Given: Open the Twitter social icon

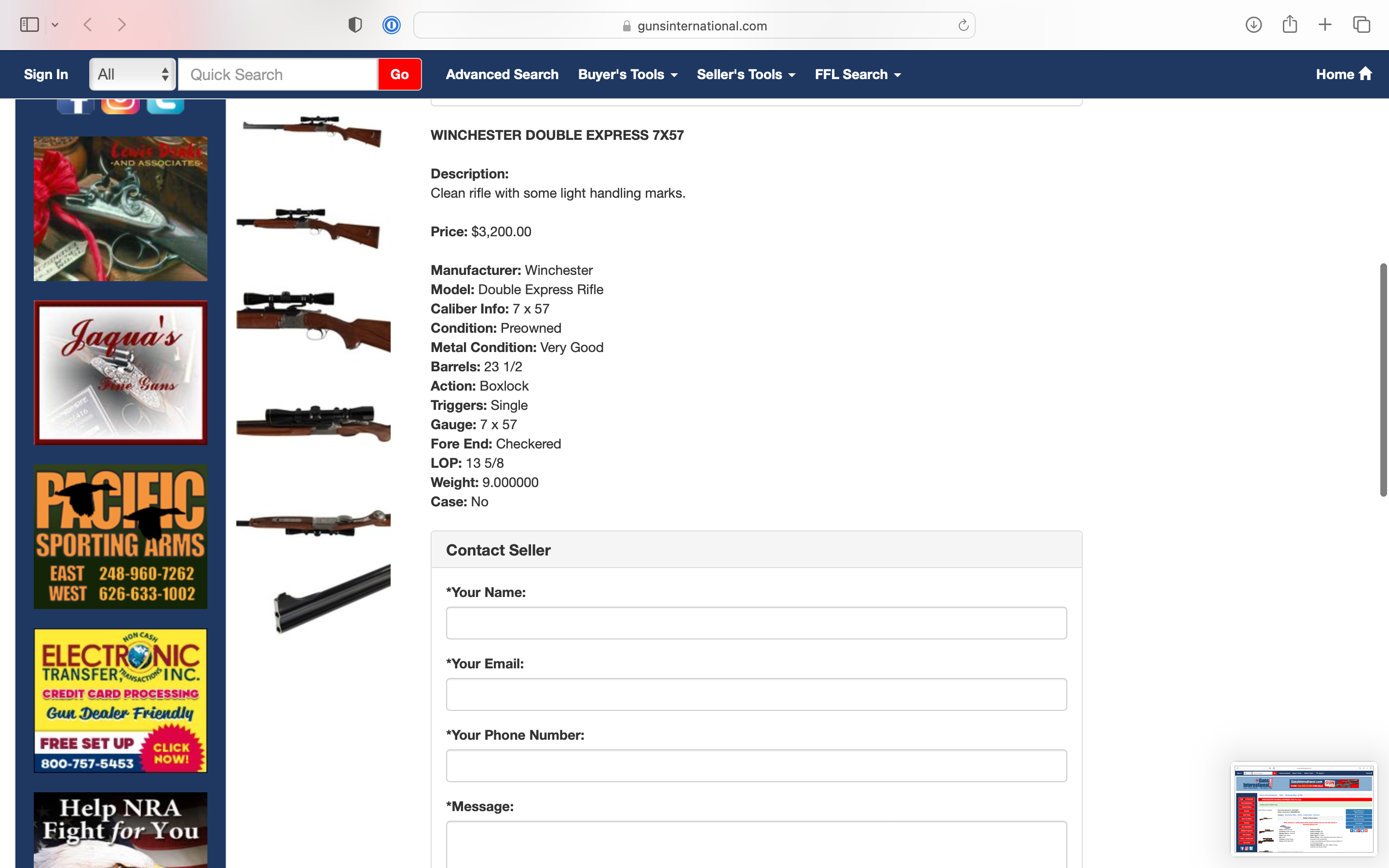Looking at the screenshot, I should point(165,106).
